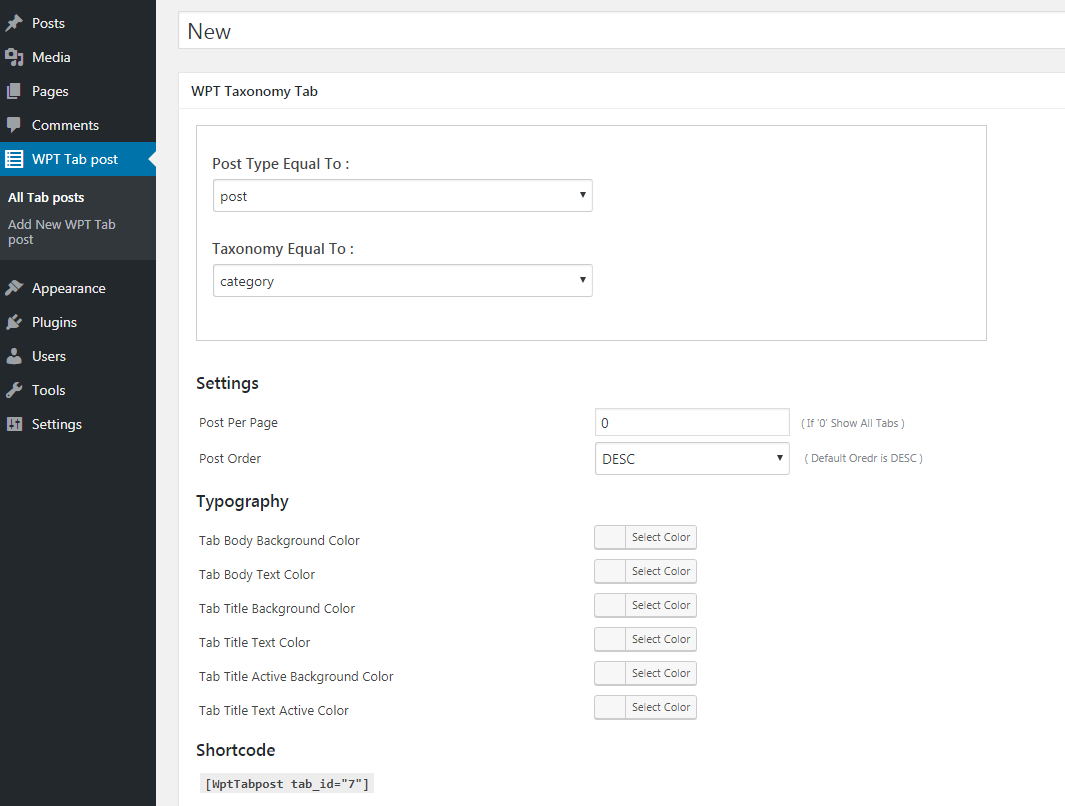Click the Plugins plug icon
This screenshot has height=806, width=1065.
(14, 322)
